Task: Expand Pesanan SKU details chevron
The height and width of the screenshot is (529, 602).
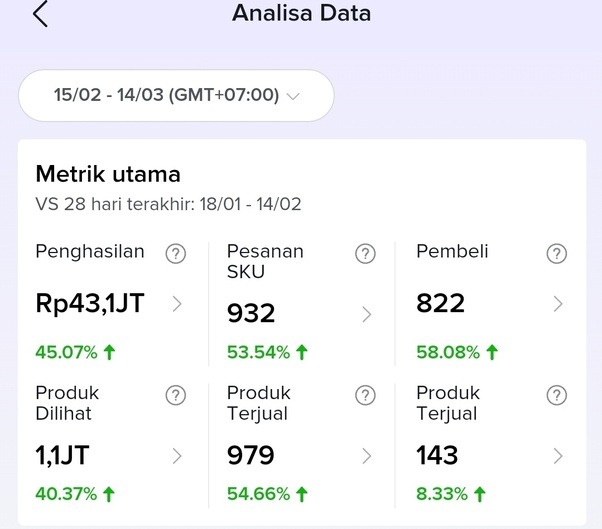Action: point(366,315)
